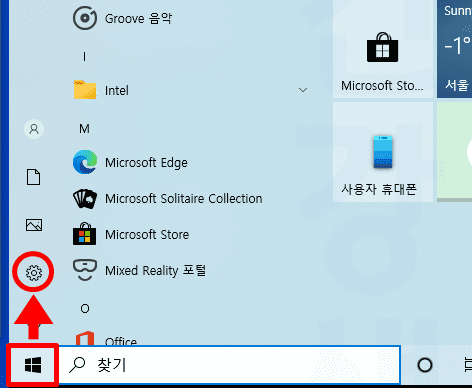Select the letter I section header

[x=84, y=57]
